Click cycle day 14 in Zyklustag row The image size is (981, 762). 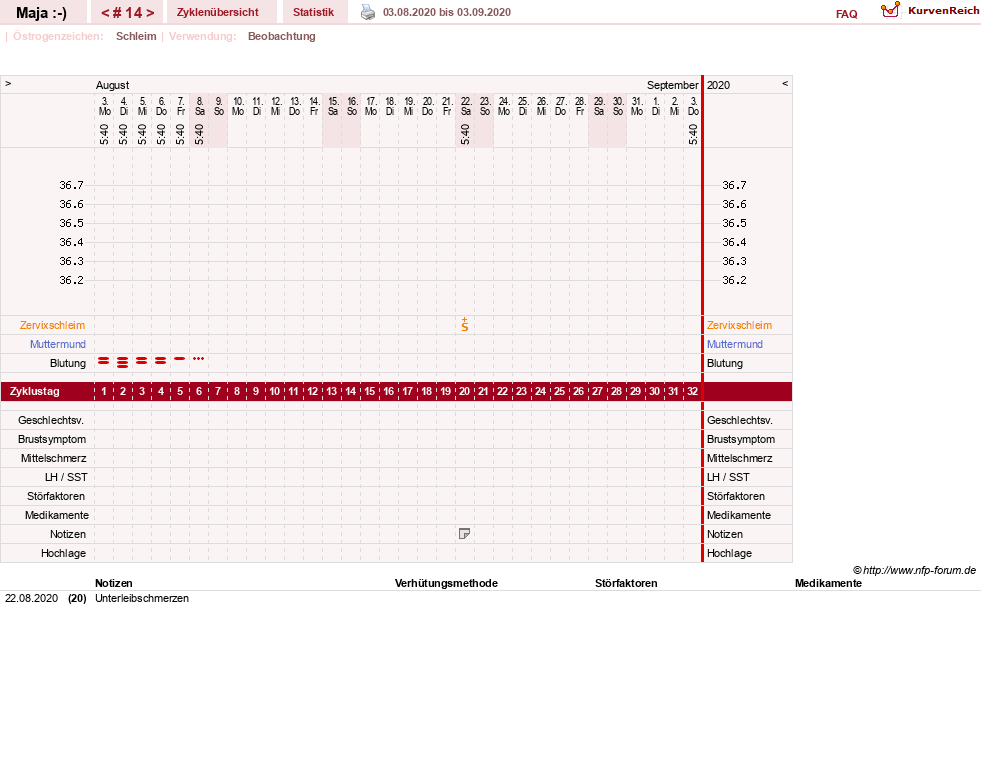pyautogui.click(x=350, y=391)
